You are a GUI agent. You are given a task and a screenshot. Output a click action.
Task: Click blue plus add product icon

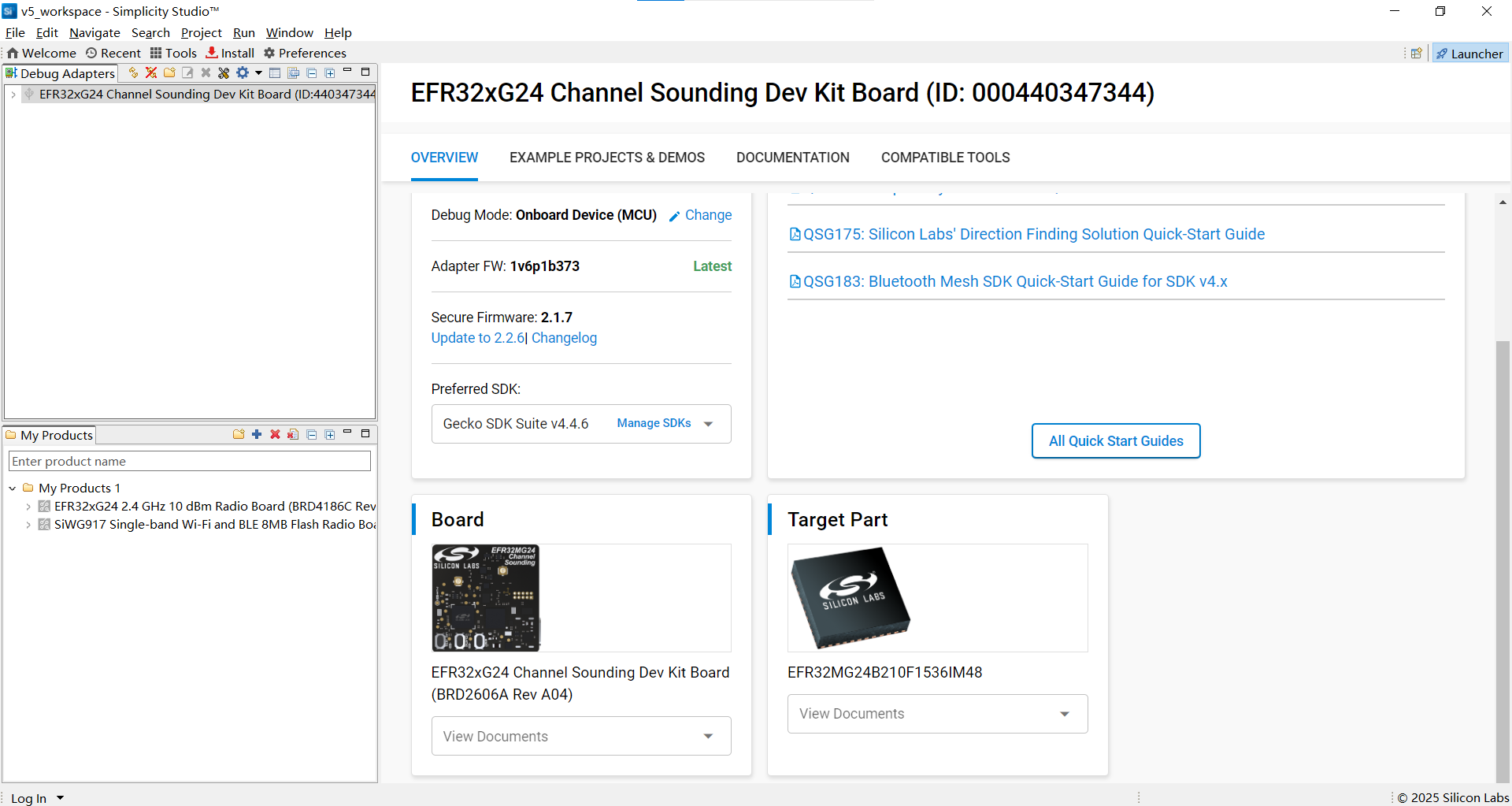[257, 434]
